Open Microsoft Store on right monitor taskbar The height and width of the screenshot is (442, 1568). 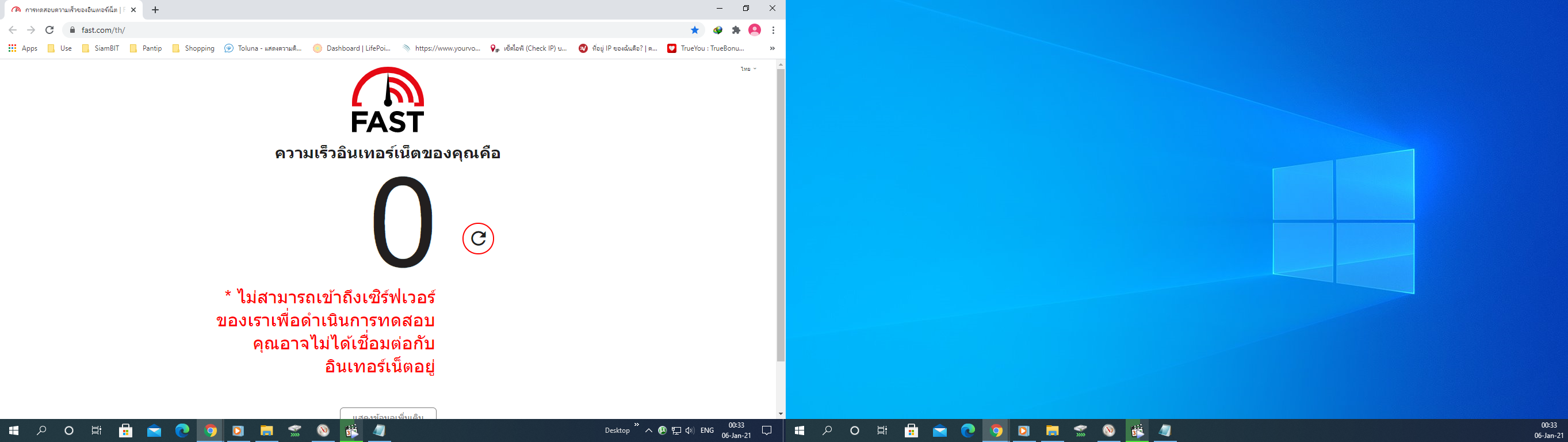[911, 430]
